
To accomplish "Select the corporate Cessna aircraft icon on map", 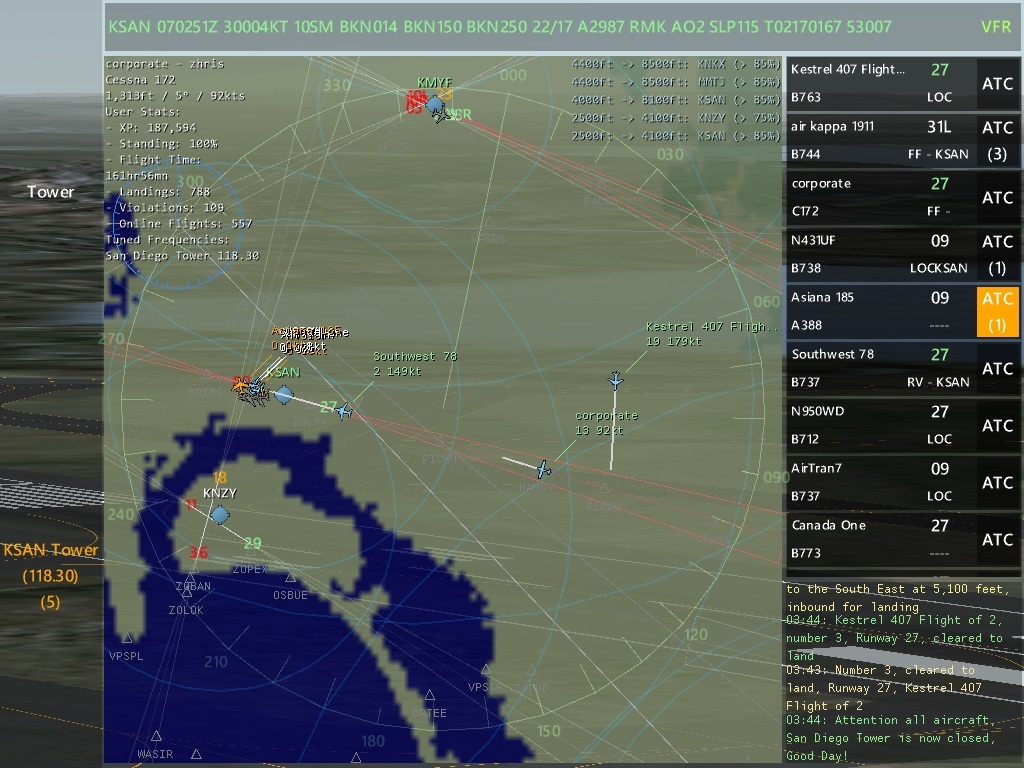I will (x=543, y=469).
